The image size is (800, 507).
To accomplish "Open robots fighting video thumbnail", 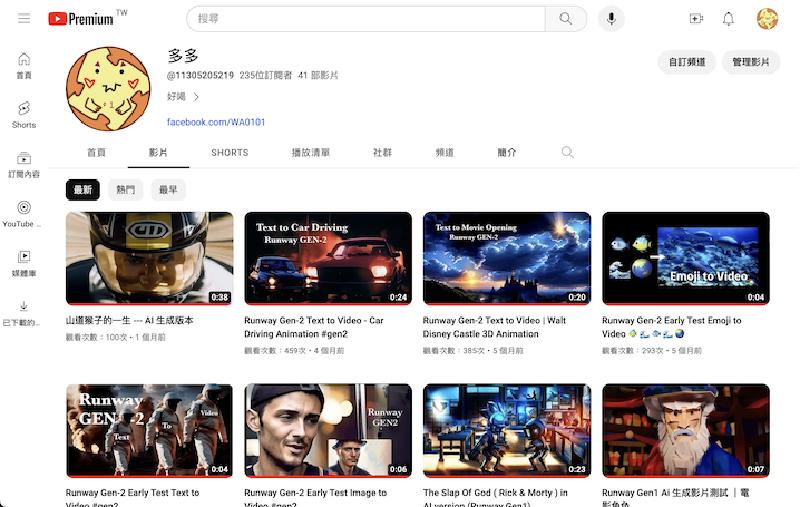I will 507,430.
